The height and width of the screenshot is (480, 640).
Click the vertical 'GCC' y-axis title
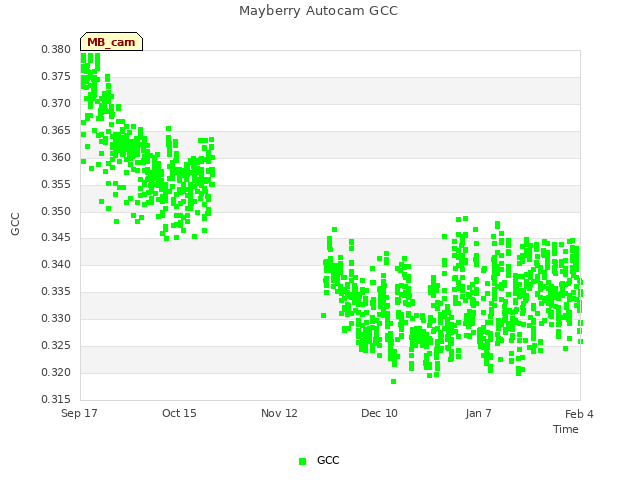pyautogui.click(x=15, y=224)
